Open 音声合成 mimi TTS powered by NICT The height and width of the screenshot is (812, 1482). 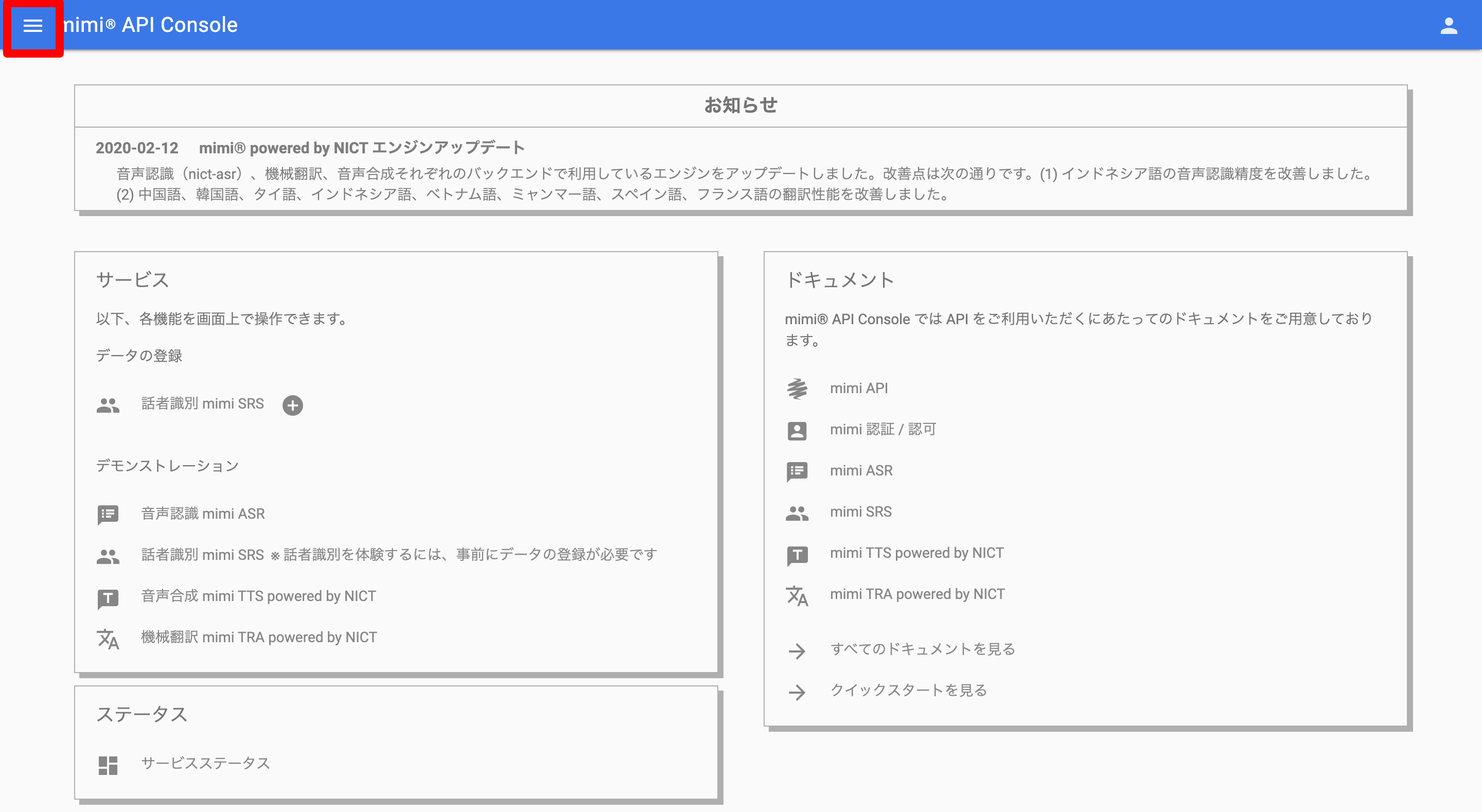(258, 596)
